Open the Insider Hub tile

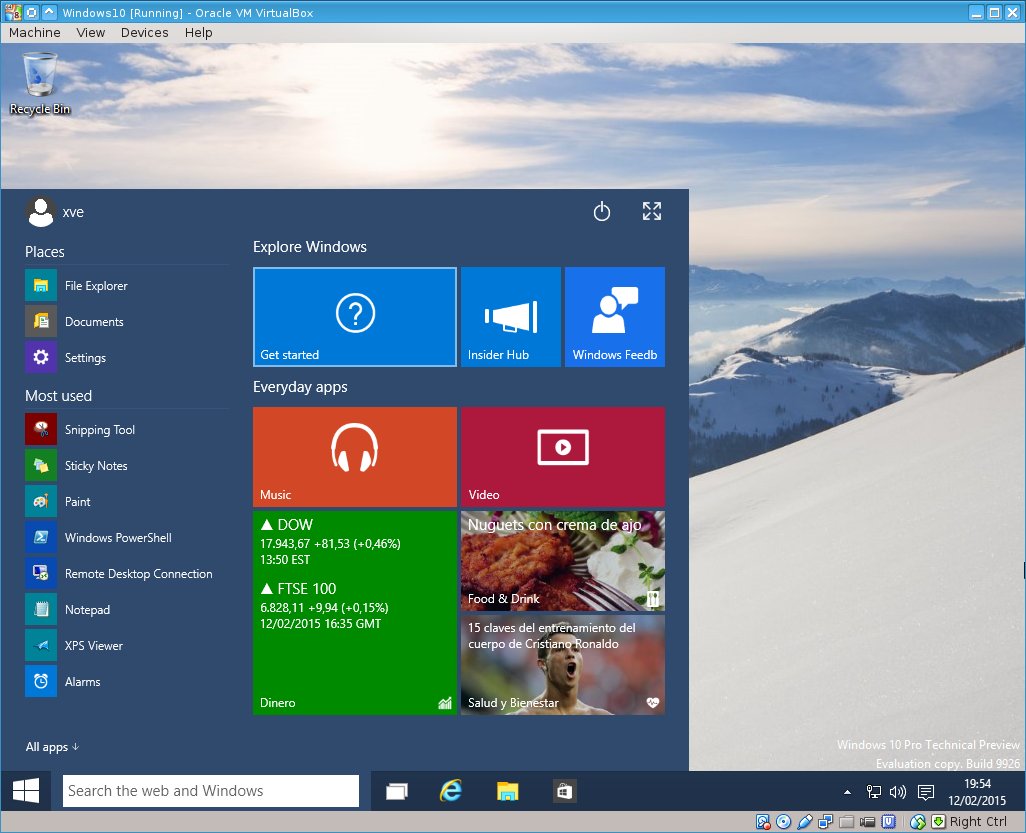510,317
